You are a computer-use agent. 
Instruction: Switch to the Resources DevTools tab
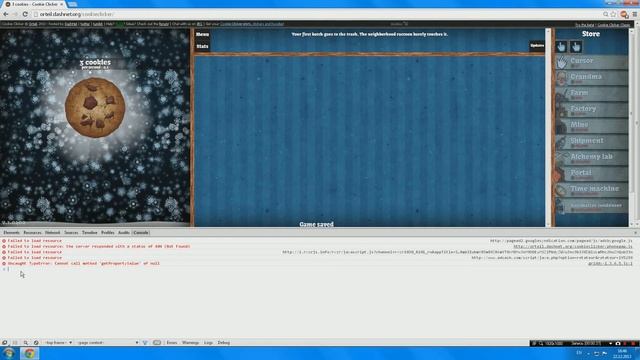click(32, 233)
